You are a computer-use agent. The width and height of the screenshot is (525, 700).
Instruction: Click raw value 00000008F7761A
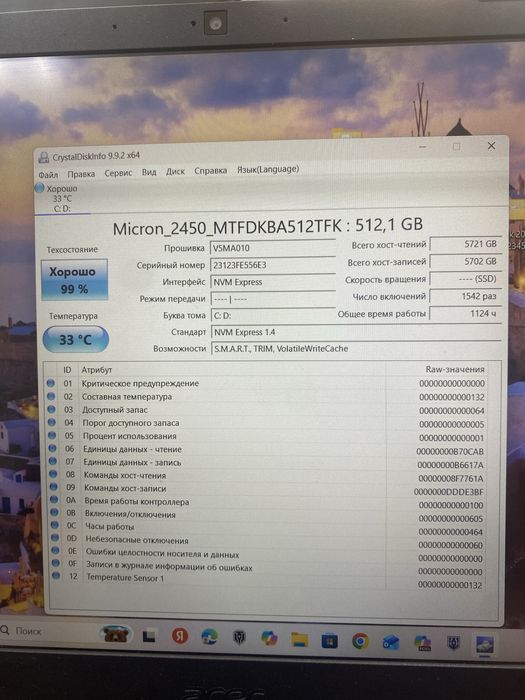[450, 478]
